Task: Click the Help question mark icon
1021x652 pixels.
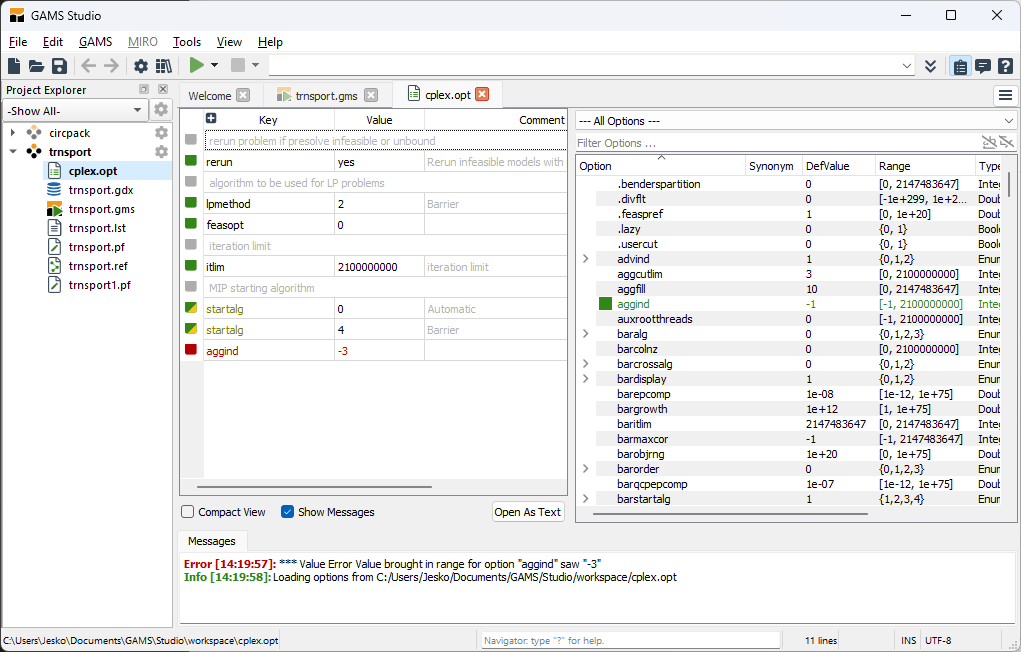Action: click(x=1005, y=66)
